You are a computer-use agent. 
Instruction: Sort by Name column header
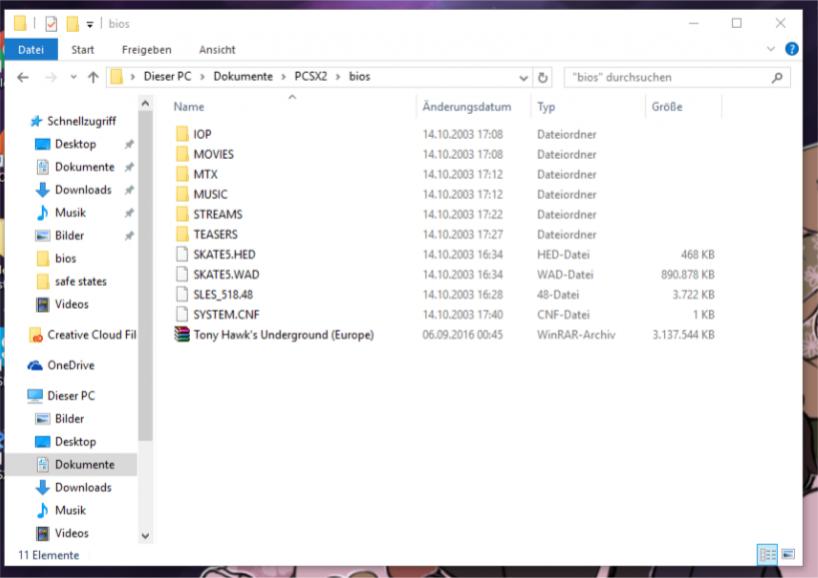tap(188, 107)
